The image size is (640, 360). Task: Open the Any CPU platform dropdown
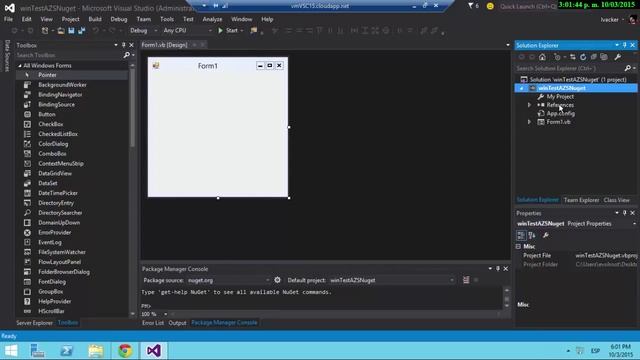187,31
